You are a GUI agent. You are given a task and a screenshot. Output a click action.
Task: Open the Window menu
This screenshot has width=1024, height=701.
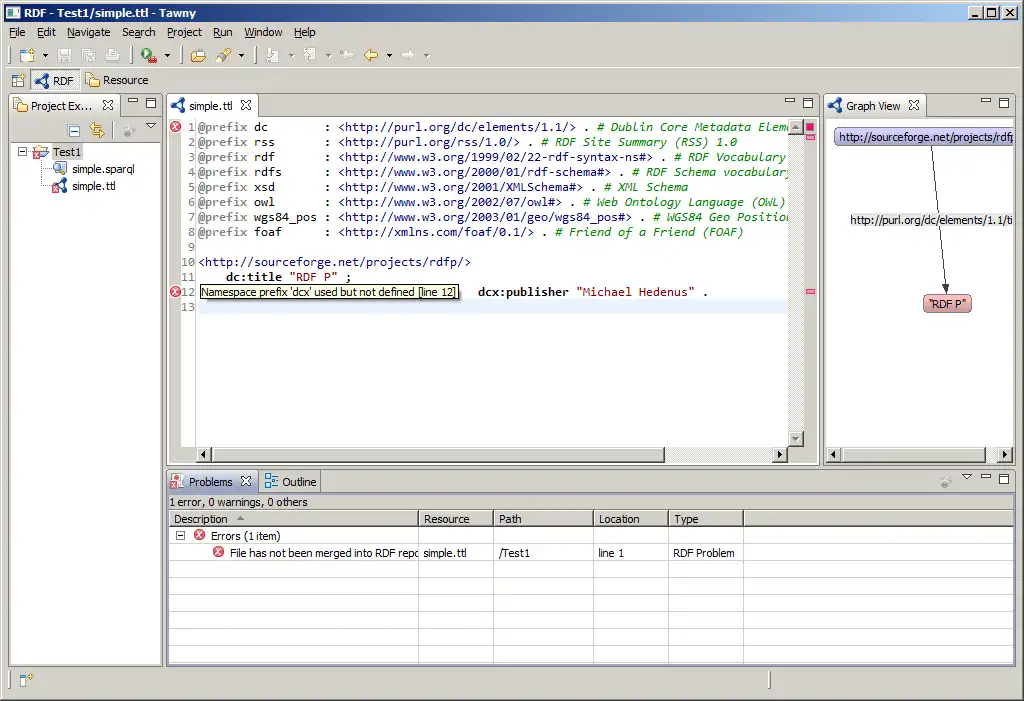point(263,32)
